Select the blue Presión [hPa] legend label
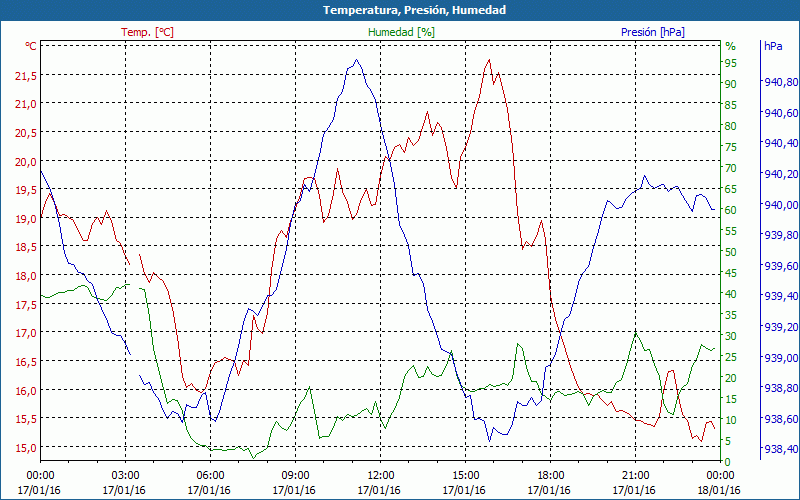The image size is (800, 500). [653, 32]
